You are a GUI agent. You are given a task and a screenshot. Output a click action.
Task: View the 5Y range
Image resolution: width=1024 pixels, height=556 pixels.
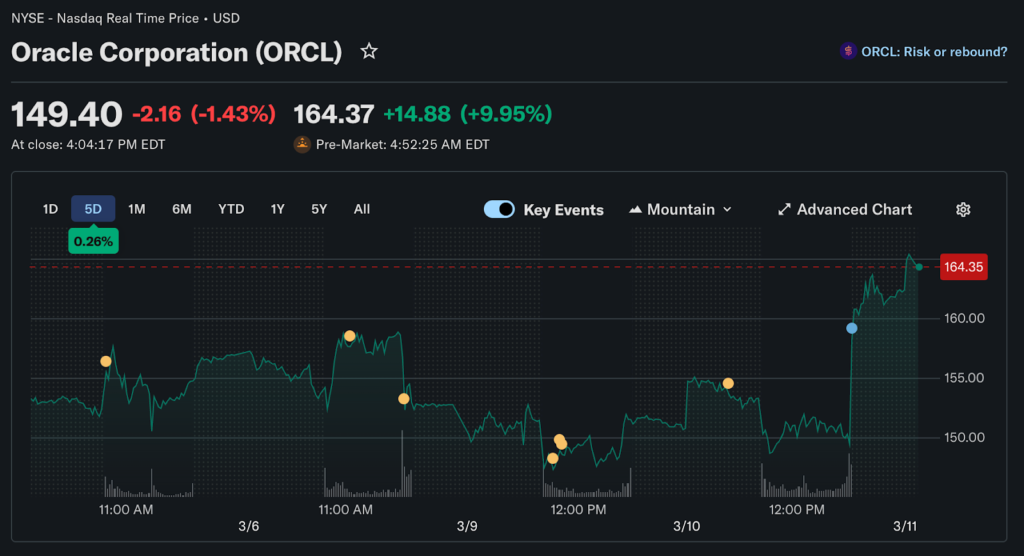[x=319, y=209]
